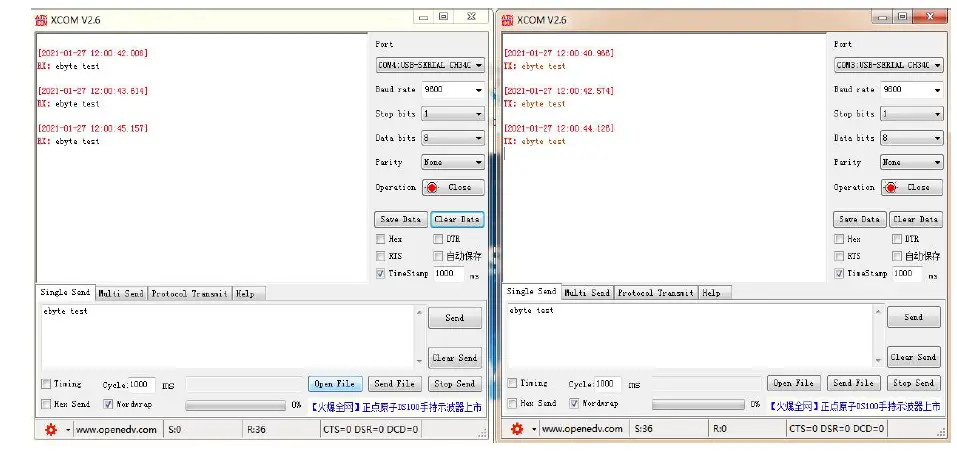This screenshot has width=957, height=456.
Task: Click Stop Send button in left window
Action: click(455, 384)
